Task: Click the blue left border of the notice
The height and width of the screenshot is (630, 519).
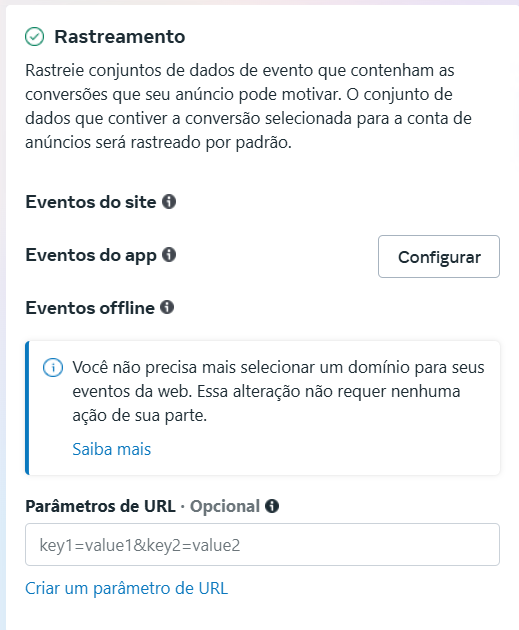Action: coord(27,408)
